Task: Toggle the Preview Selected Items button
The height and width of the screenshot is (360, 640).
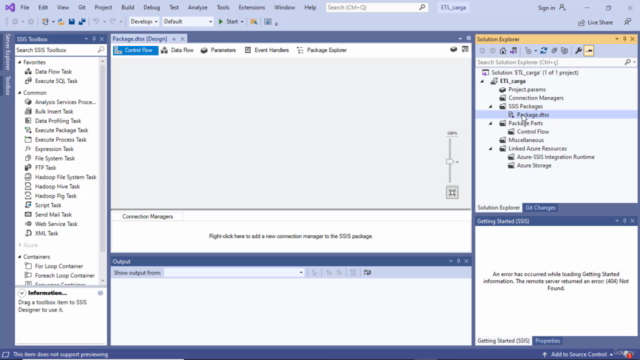Action: (x=589, y=51)
